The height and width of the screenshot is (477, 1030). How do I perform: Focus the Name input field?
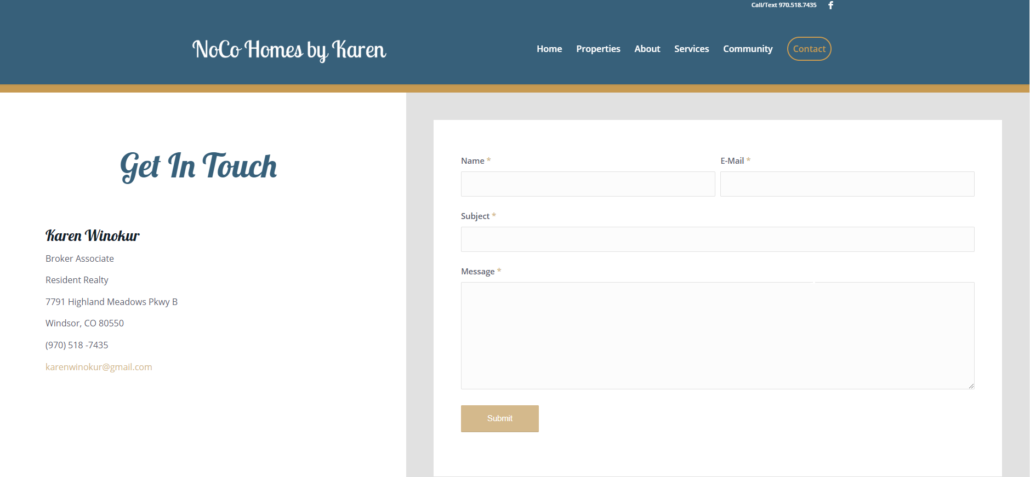(588, 184)
